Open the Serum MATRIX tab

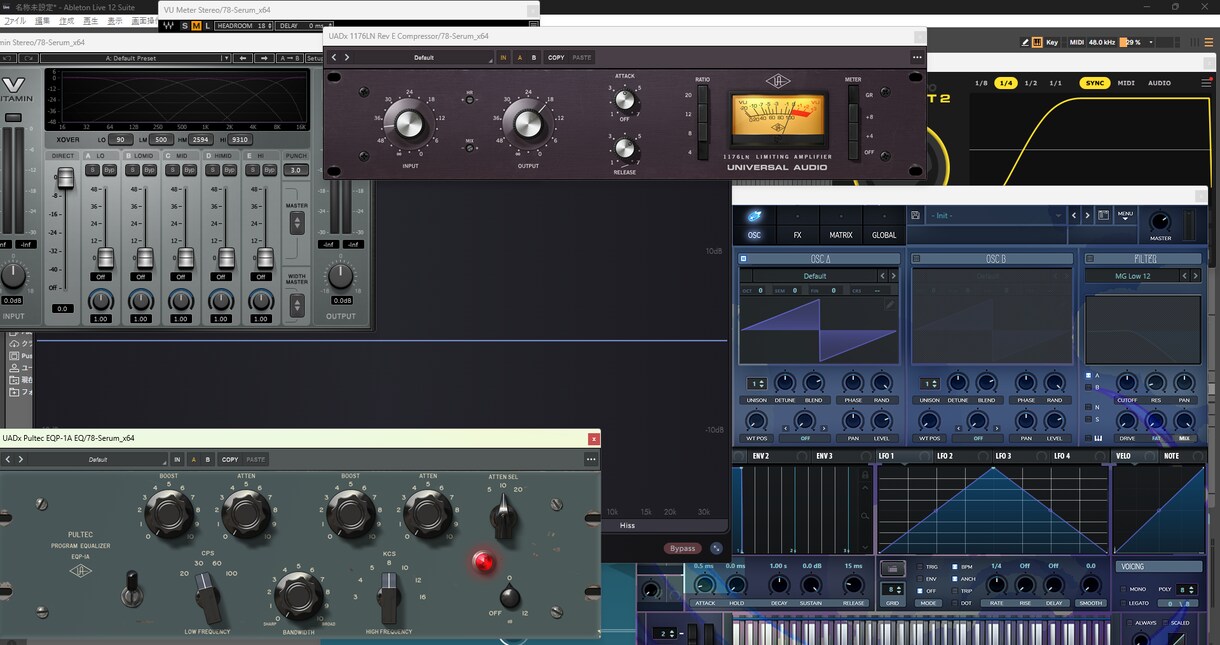841,235
